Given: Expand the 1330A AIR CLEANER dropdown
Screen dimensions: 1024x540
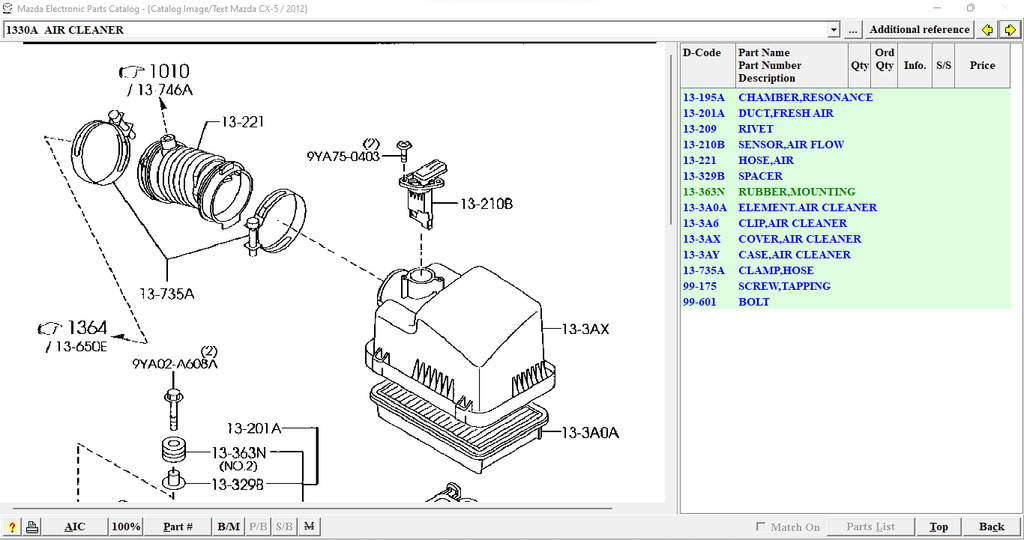Looking at the screenshot, I should (x=834, y=30).
